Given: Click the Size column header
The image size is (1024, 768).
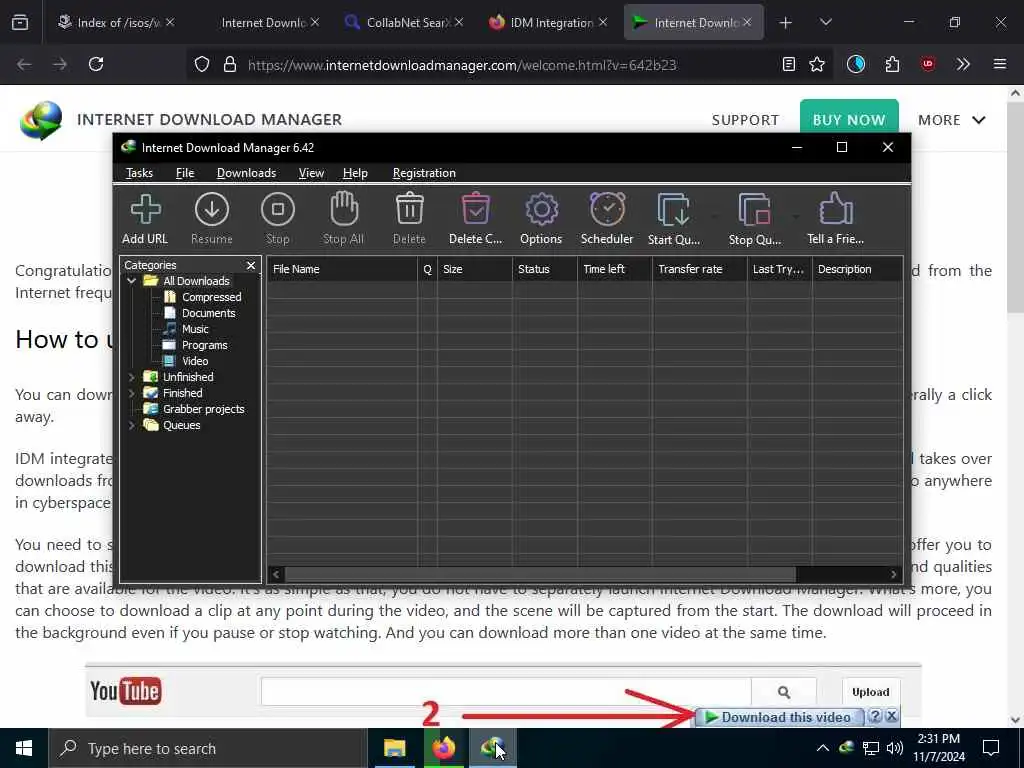Looking at the screenshot, I should pos(474,269).
